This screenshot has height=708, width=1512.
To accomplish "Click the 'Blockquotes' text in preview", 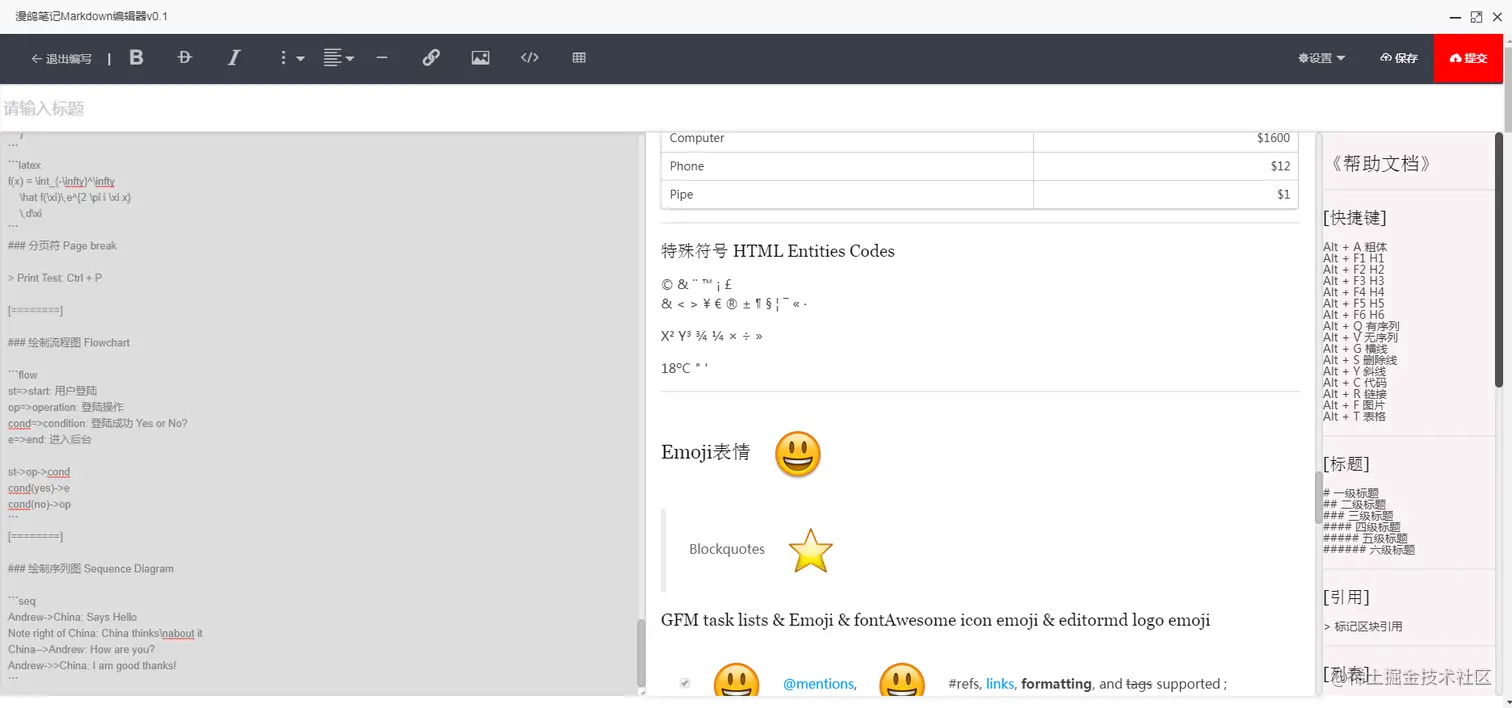I will point(727,549).
